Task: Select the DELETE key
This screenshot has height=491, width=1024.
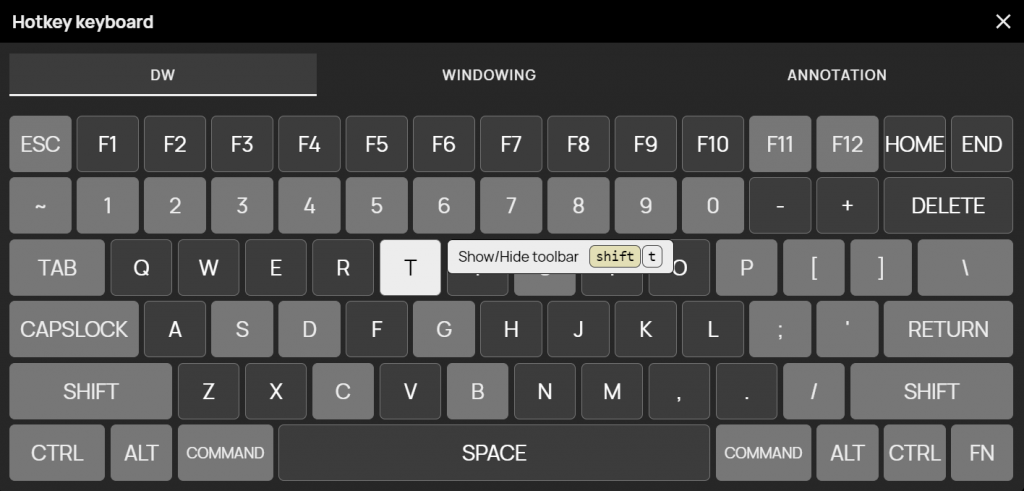Action: [948, 206]
